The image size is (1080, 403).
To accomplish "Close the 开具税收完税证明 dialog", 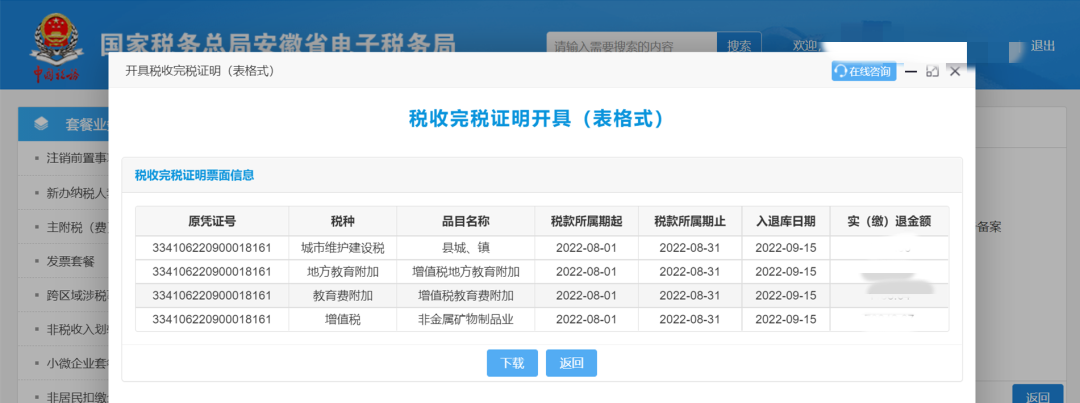I will (x=955, y=71).
